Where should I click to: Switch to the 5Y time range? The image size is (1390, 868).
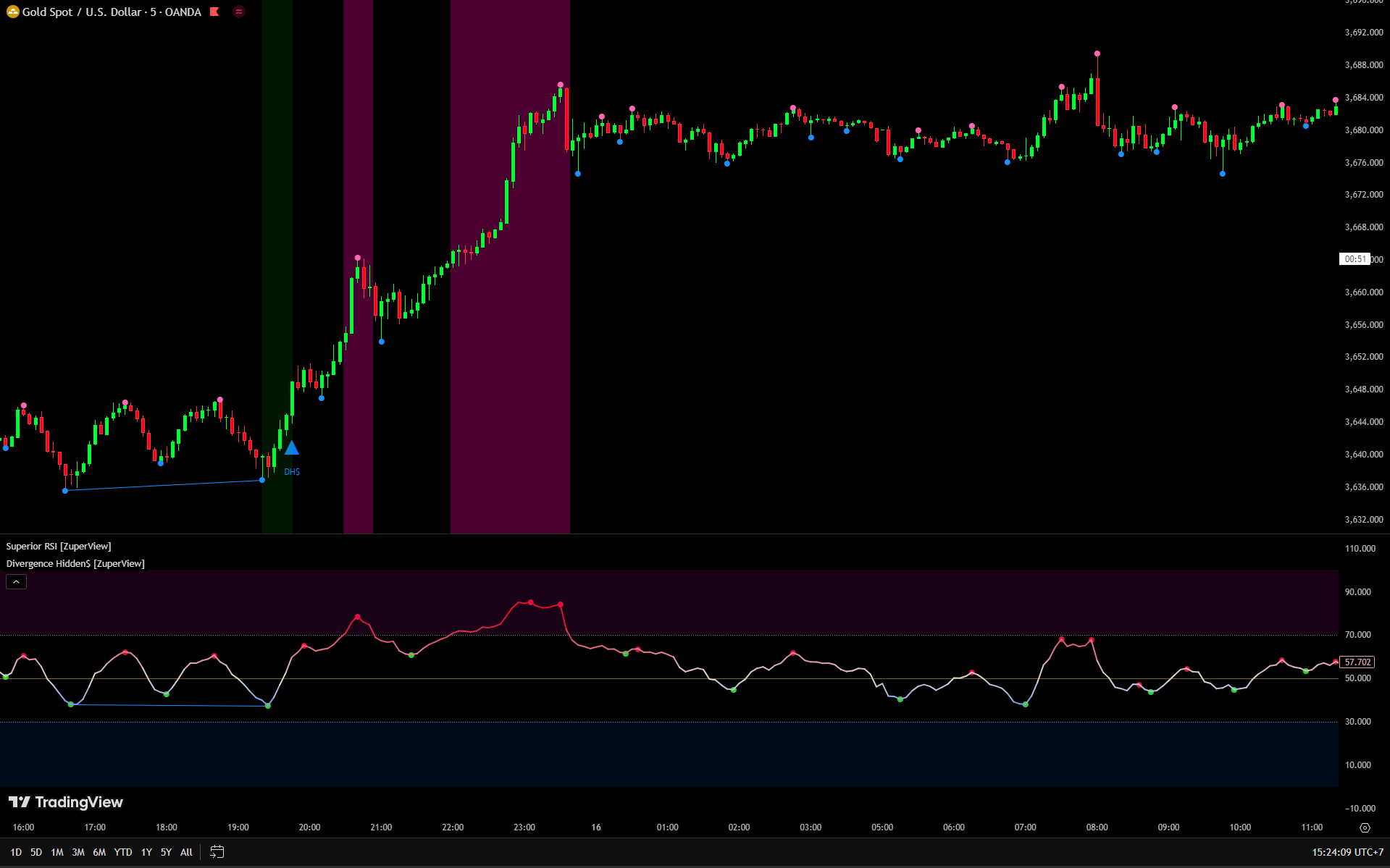(166, 852)
